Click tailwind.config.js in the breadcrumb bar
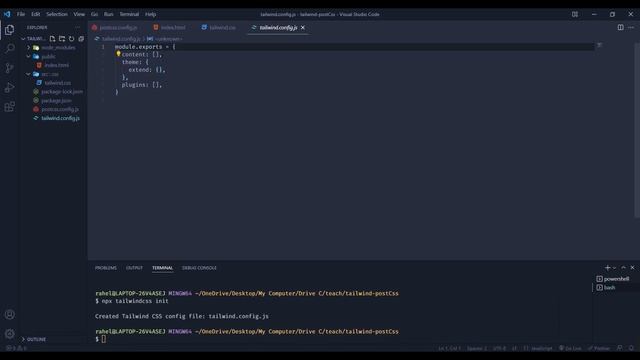 point(121,39)
